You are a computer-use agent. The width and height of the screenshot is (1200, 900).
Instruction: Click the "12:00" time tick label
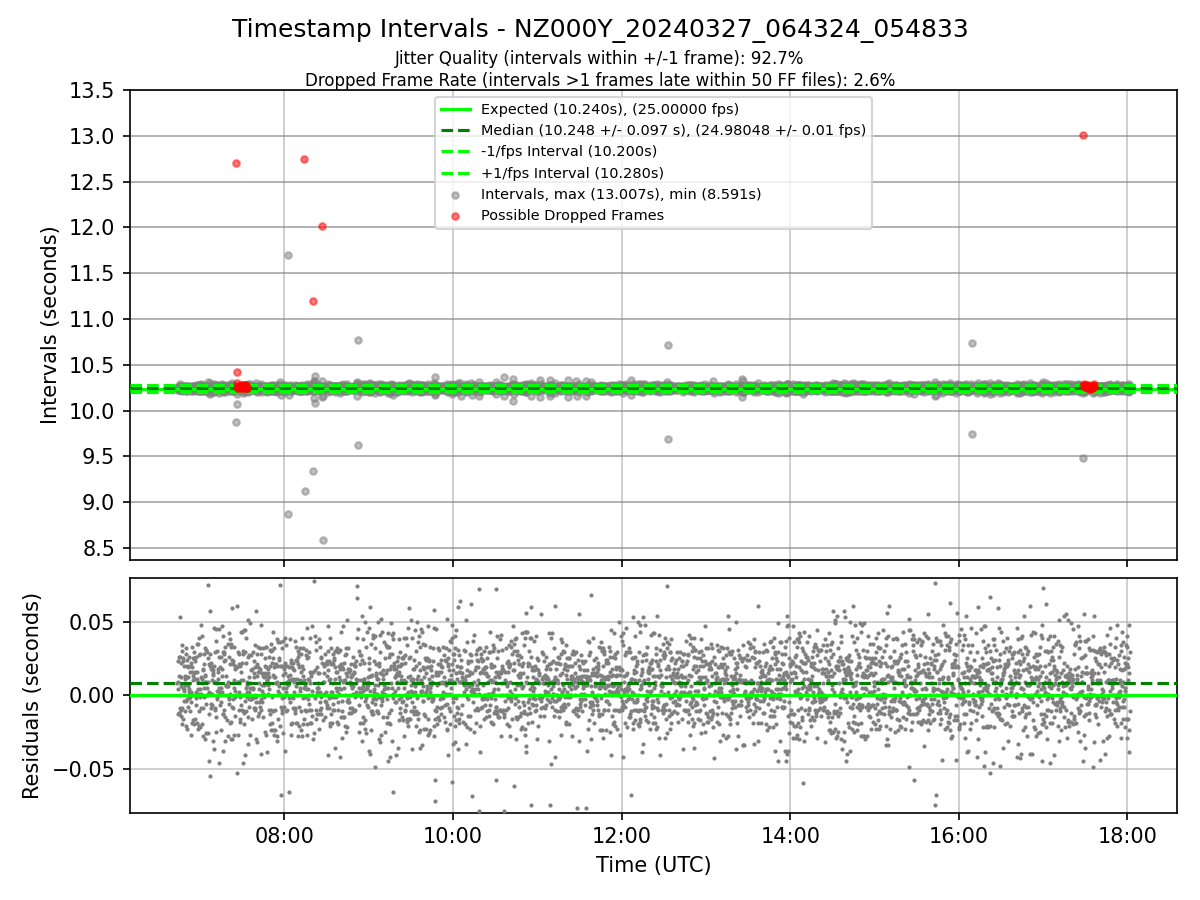point(621,835)
